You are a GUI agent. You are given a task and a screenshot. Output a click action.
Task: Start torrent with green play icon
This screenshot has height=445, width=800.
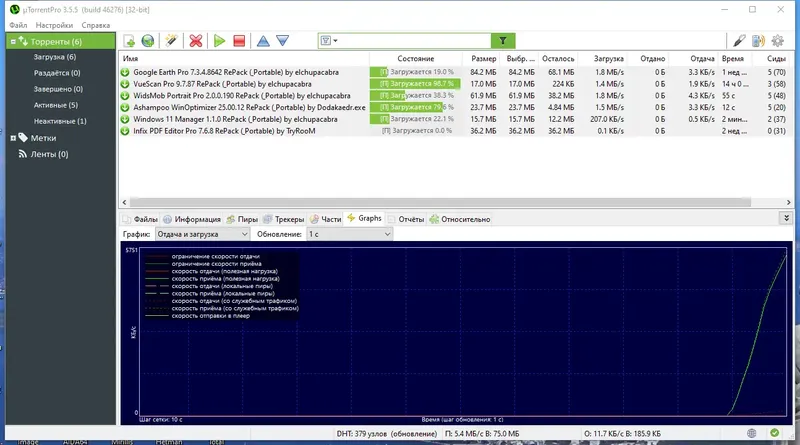tap(219, 41)
